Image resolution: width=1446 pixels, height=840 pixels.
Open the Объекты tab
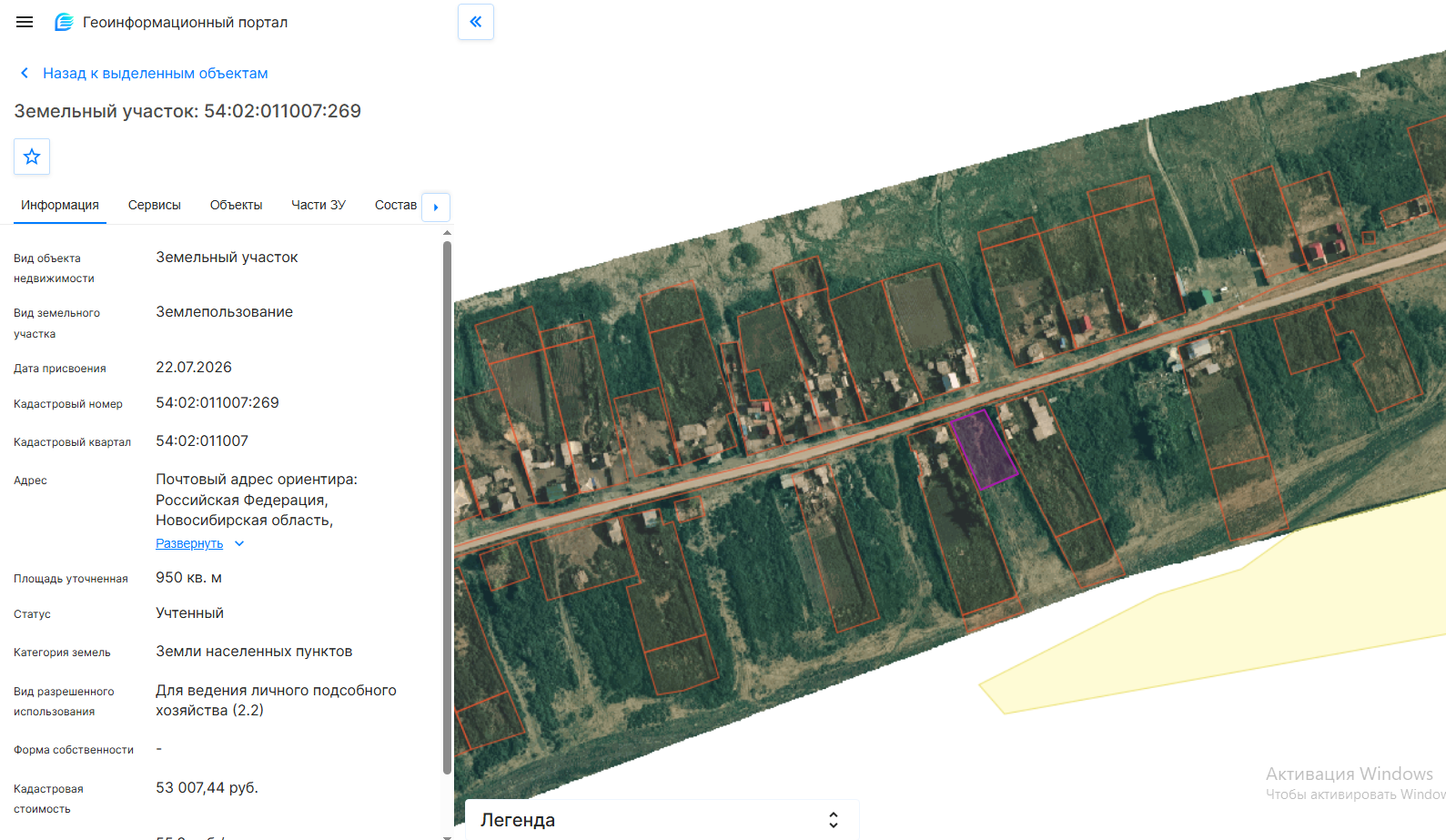point(236,206)
